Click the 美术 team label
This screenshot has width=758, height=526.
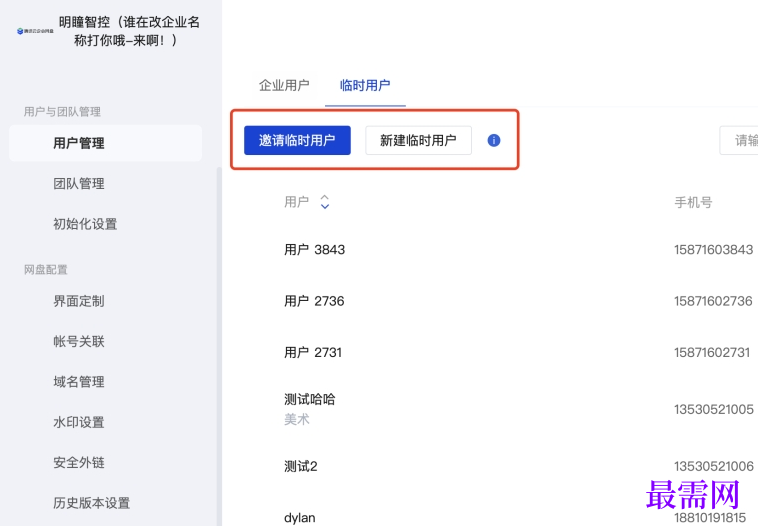pyautogui.click(x=297, y=419)
